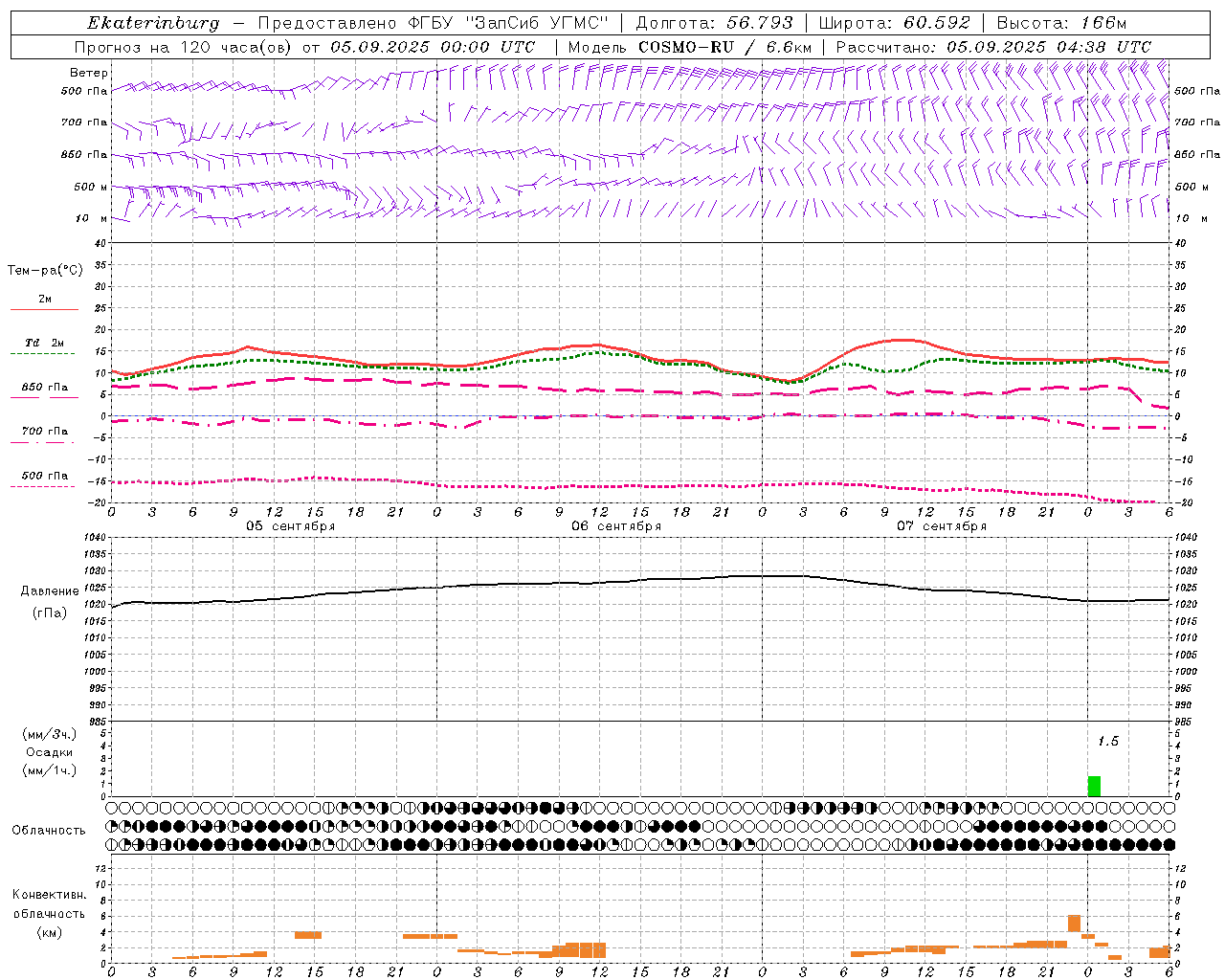Click the Долгота: 56.793 value
Screen dimensions: 1225x980
(714, 23)
